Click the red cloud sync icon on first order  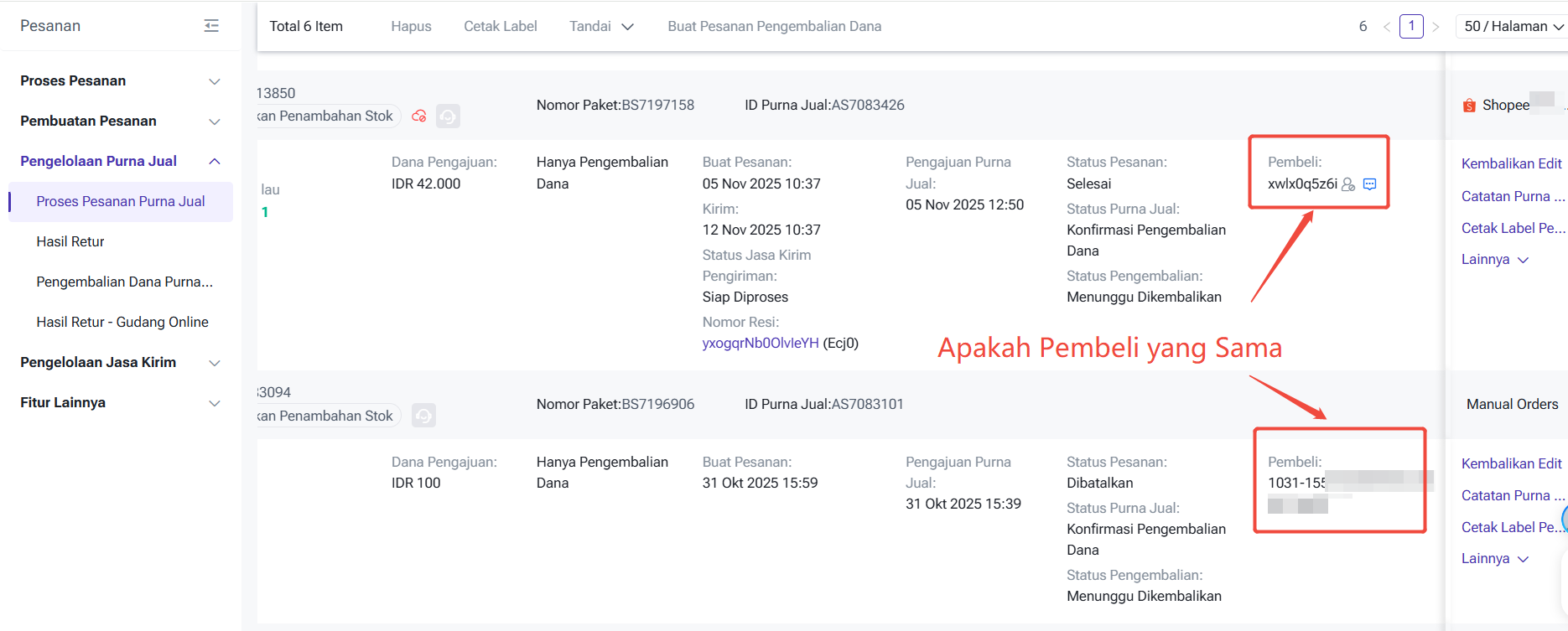[419, 116]
